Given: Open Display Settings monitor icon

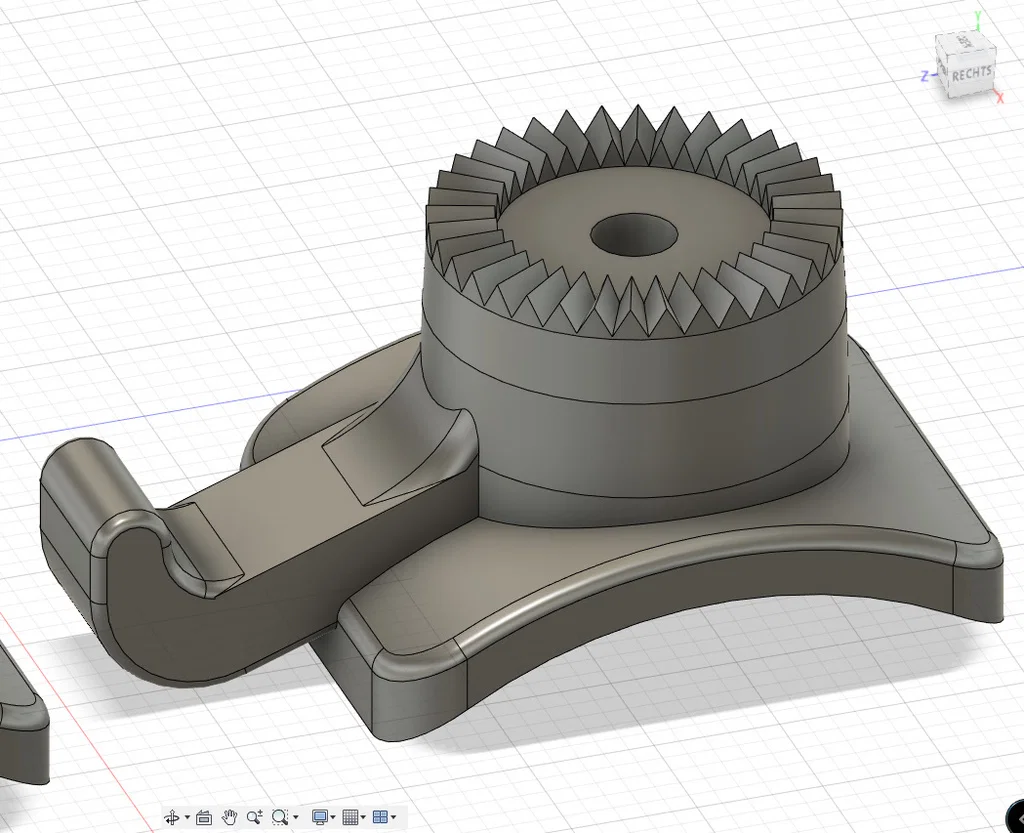Looking at the screenshot, I should coord(320,817).
